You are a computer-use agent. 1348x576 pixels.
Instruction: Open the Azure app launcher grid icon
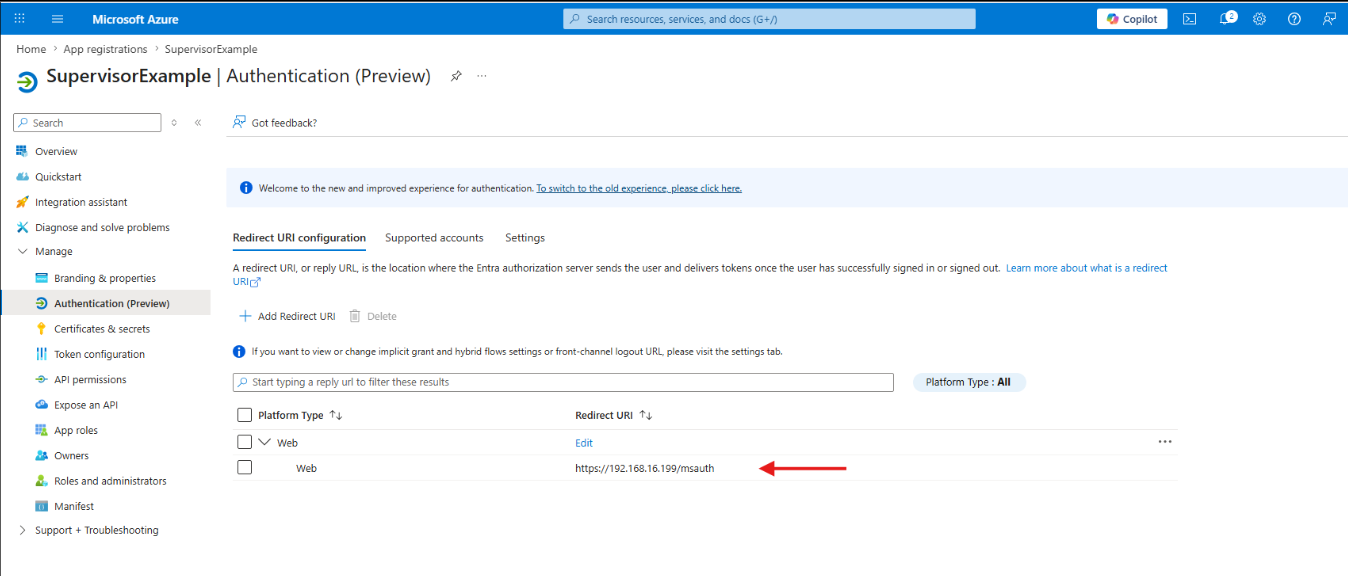[20, 19]
